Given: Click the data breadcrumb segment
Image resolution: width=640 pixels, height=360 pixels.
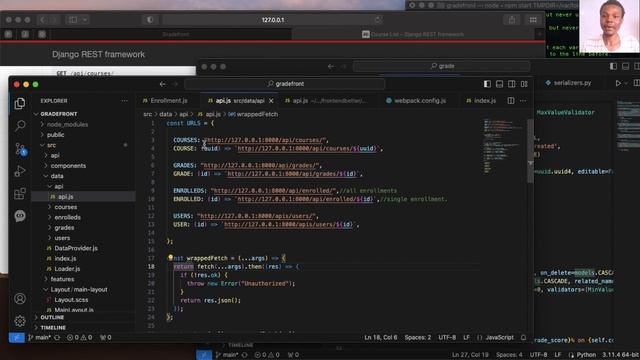Looking at the screenshot, I should 165,114.
